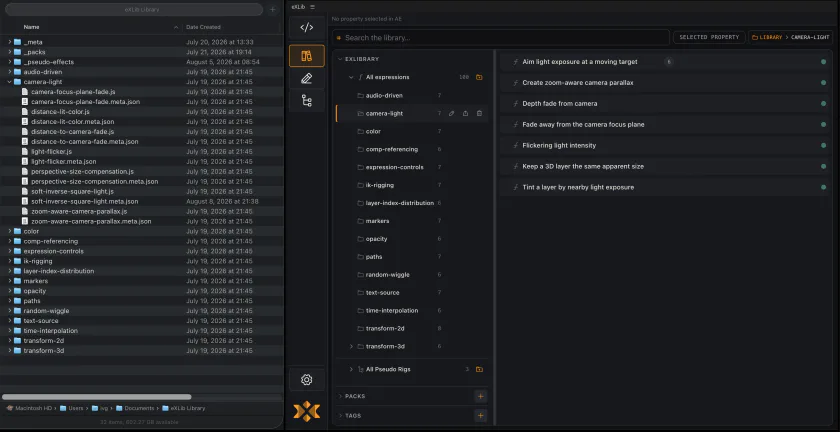Click the LIBRARY breadcrumb link
The image size is (840, 432).
pyautogui.click(x=770, y=38)
